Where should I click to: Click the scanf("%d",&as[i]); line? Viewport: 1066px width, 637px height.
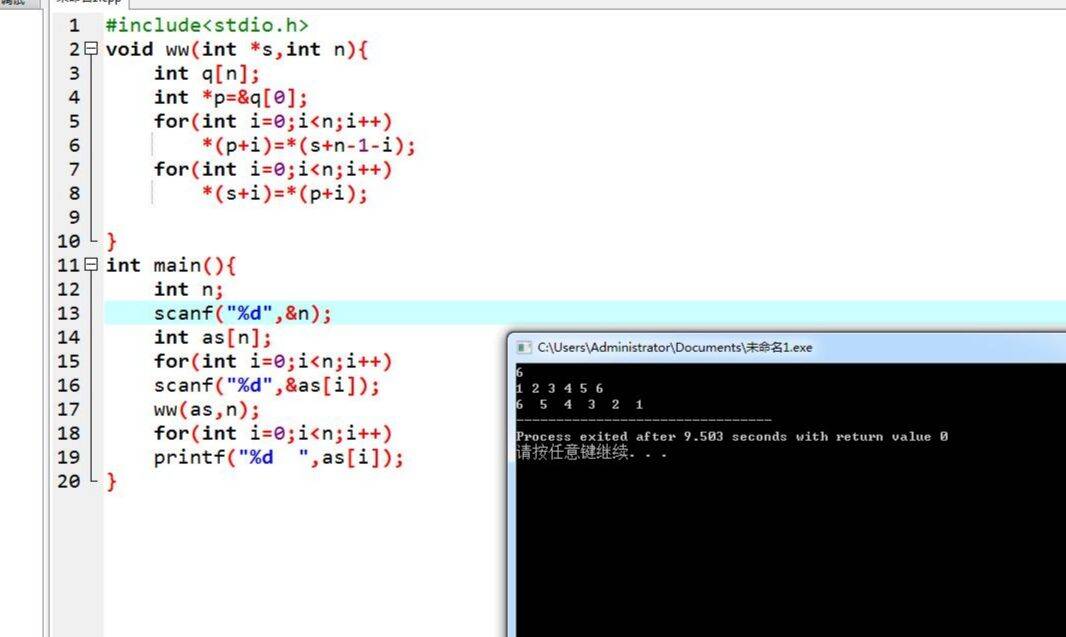click(x=266, y=385)
